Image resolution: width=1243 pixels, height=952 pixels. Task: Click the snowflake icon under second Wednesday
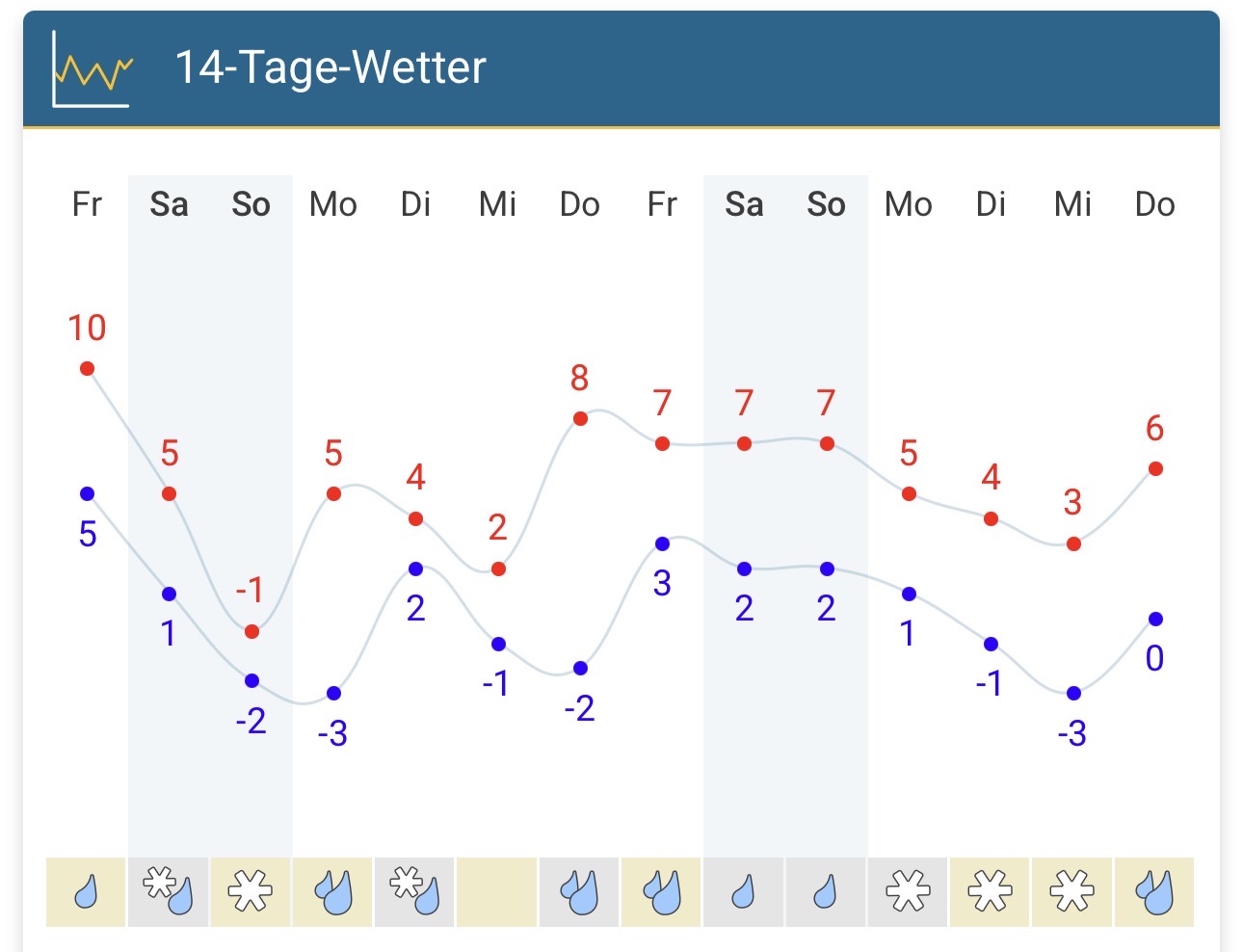pos(1072,891)
